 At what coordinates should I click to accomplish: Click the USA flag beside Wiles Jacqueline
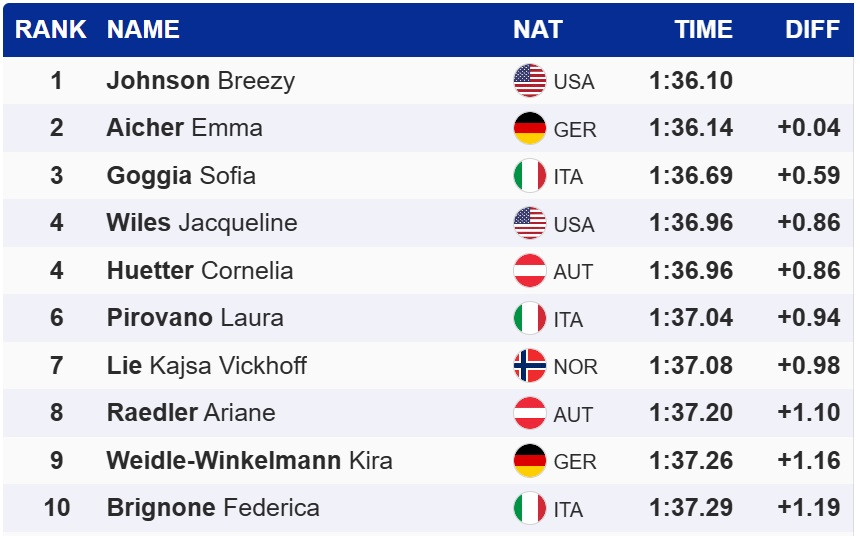click(x=529, y=223)
